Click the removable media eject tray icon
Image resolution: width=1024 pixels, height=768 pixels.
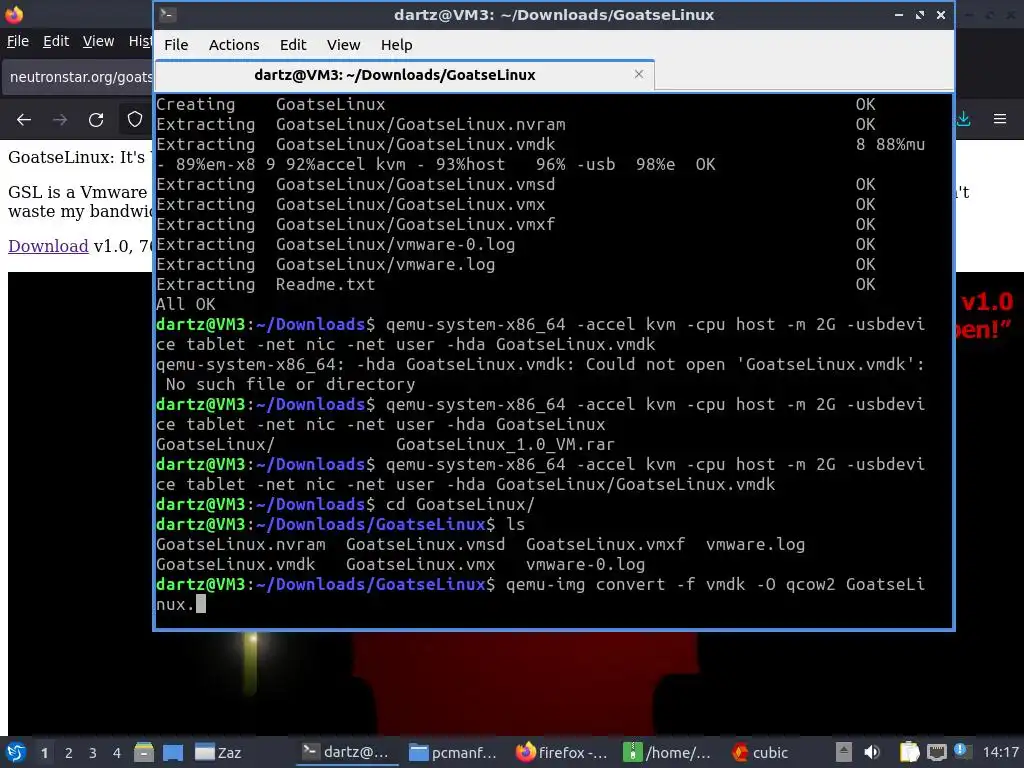(x=843, y=752)
